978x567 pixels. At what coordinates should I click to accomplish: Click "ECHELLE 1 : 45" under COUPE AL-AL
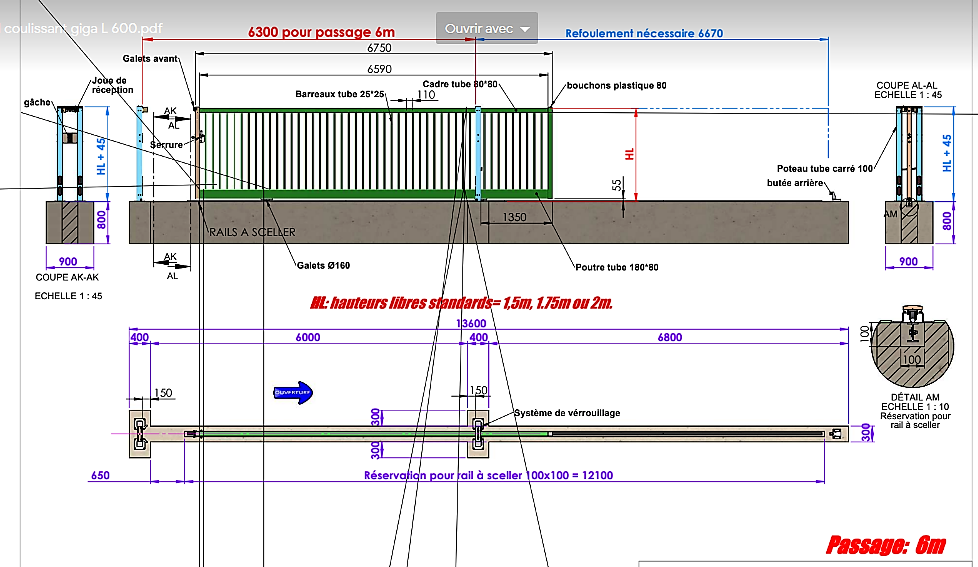coord(908,95)
